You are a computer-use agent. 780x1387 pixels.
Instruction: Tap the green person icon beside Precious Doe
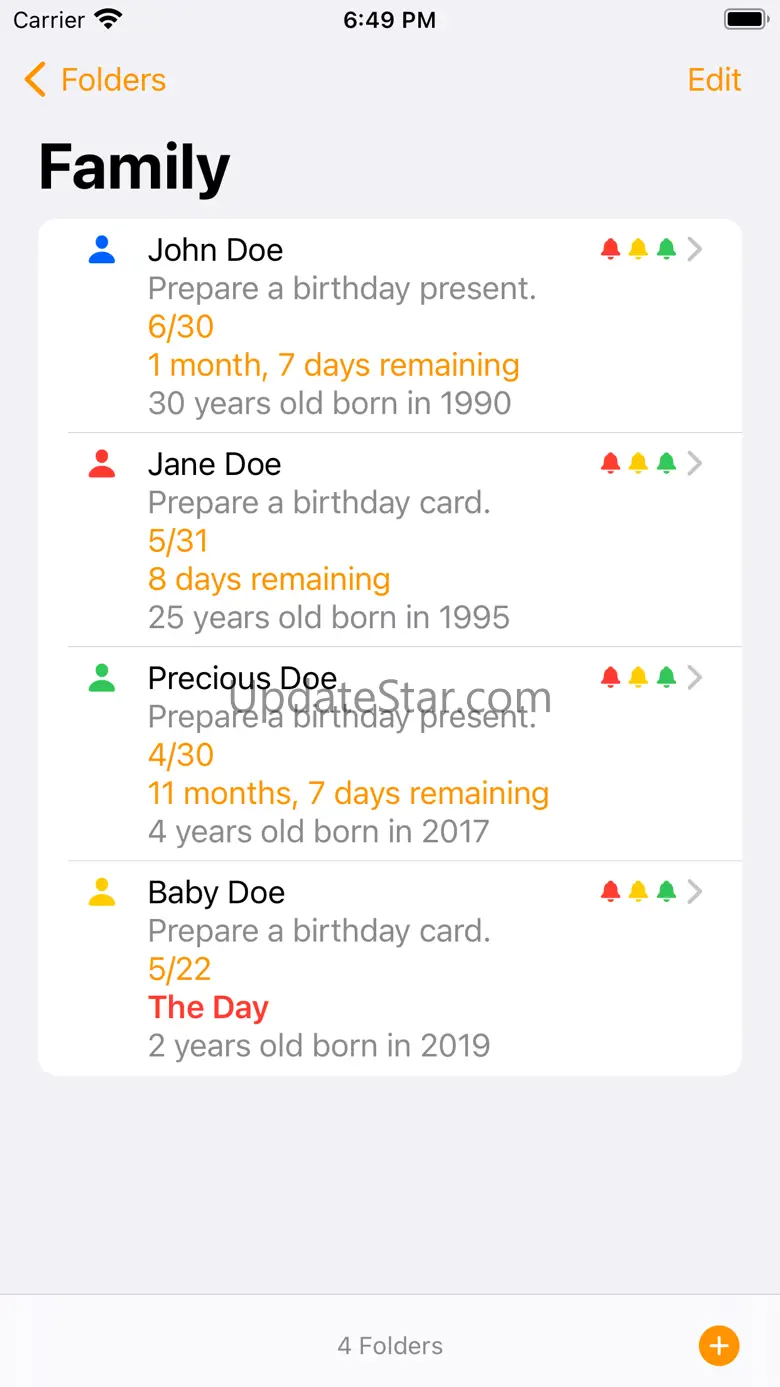102,678
